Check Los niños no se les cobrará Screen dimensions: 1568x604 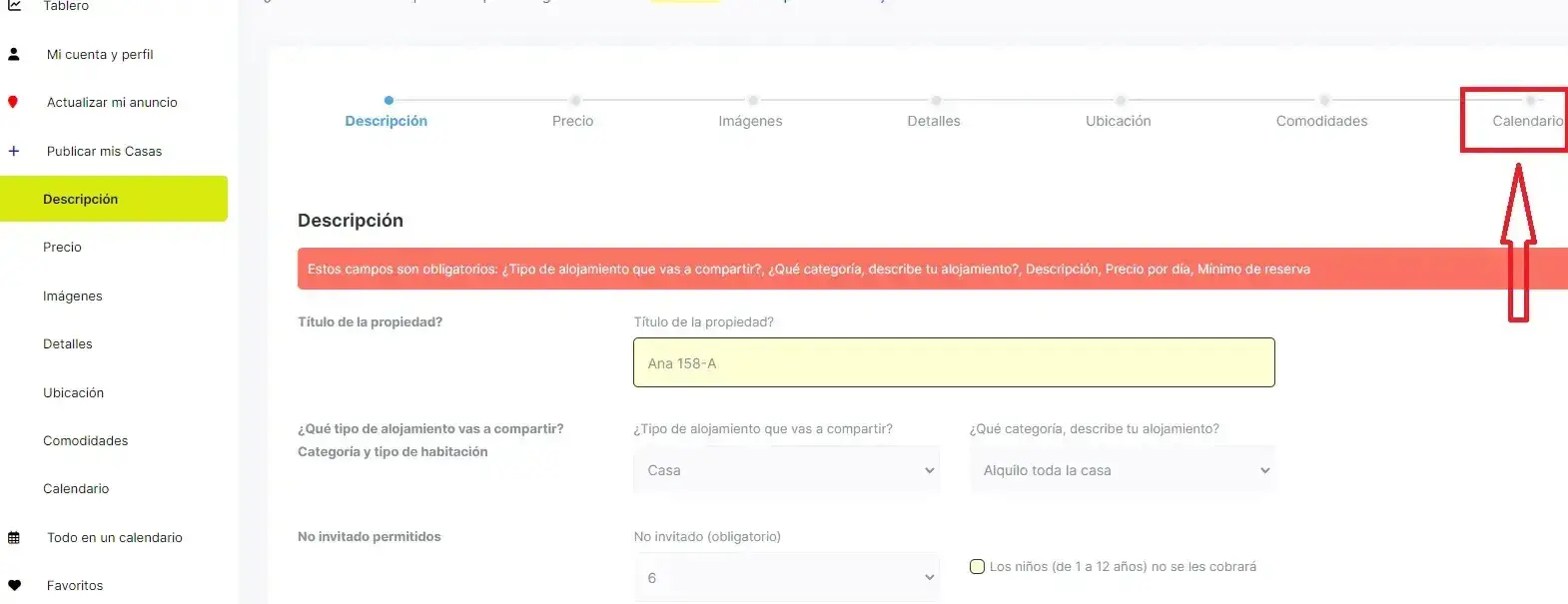(x=978, y=567)
